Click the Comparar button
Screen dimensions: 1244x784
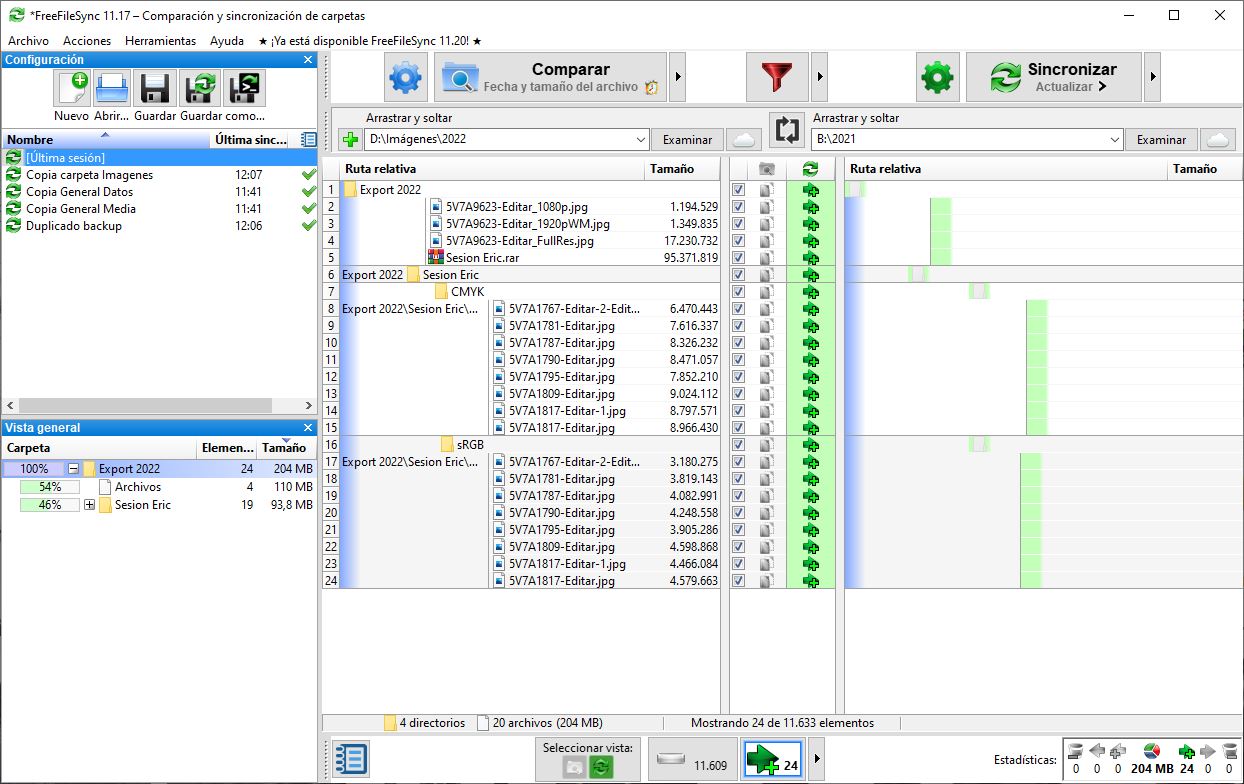[x=550, y=77]
